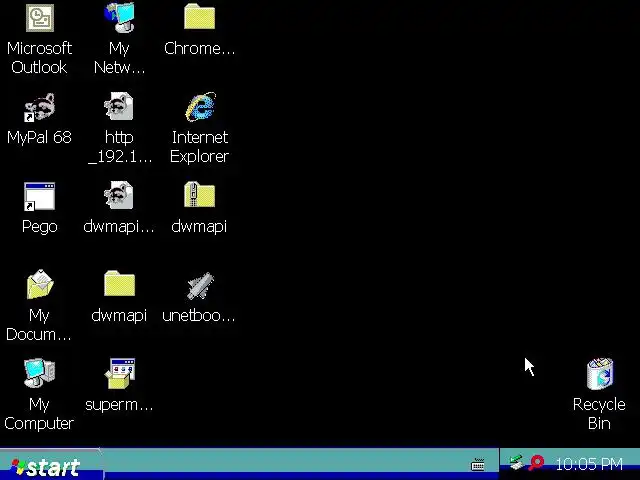The image size is (640, 480).
Task: Click the Start button on the taskbar
Action: click(x=51, y=466)
